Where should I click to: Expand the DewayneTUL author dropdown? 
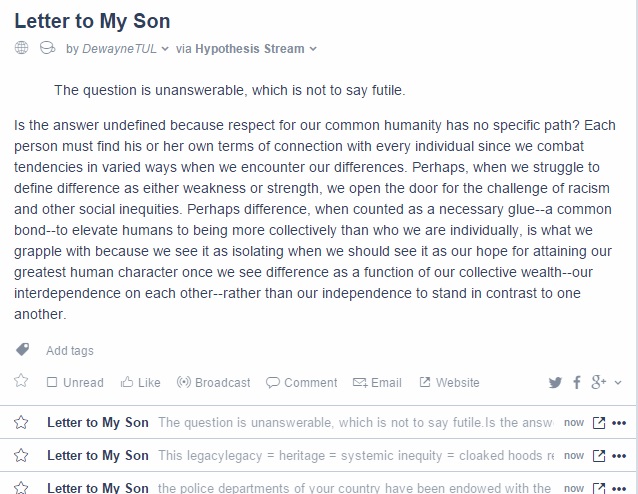tap(165, 49)
